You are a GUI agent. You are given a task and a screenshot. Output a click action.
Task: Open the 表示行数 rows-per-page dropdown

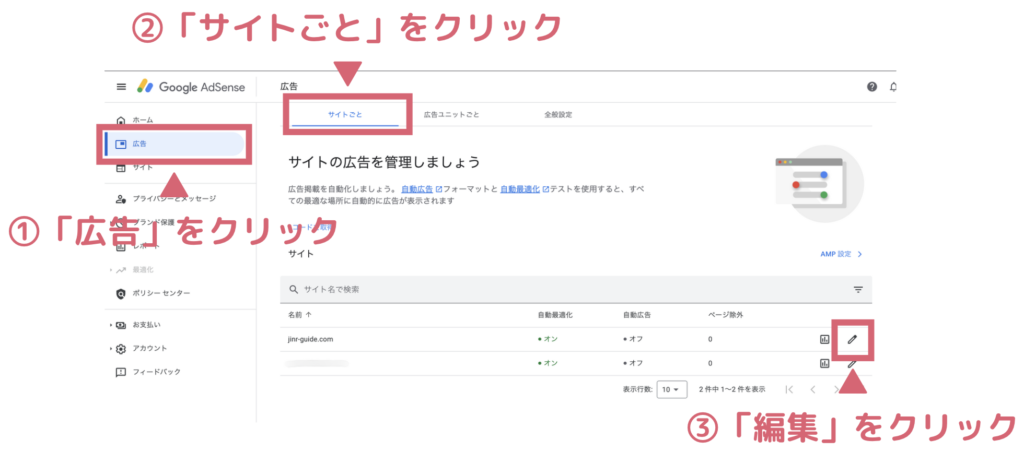671,389
